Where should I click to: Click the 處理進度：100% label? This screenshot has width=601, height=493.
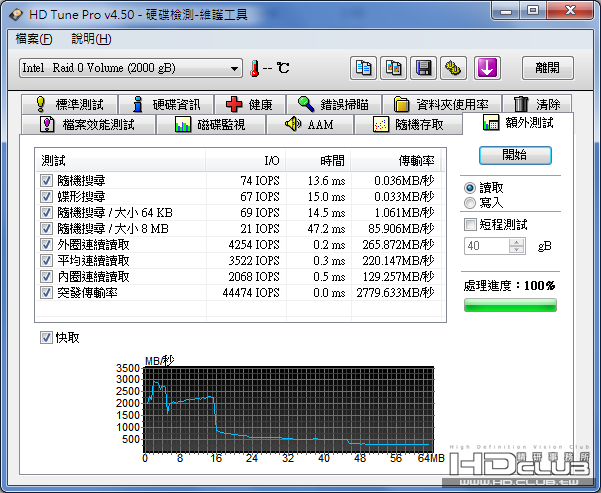click(x=509, y=286)
